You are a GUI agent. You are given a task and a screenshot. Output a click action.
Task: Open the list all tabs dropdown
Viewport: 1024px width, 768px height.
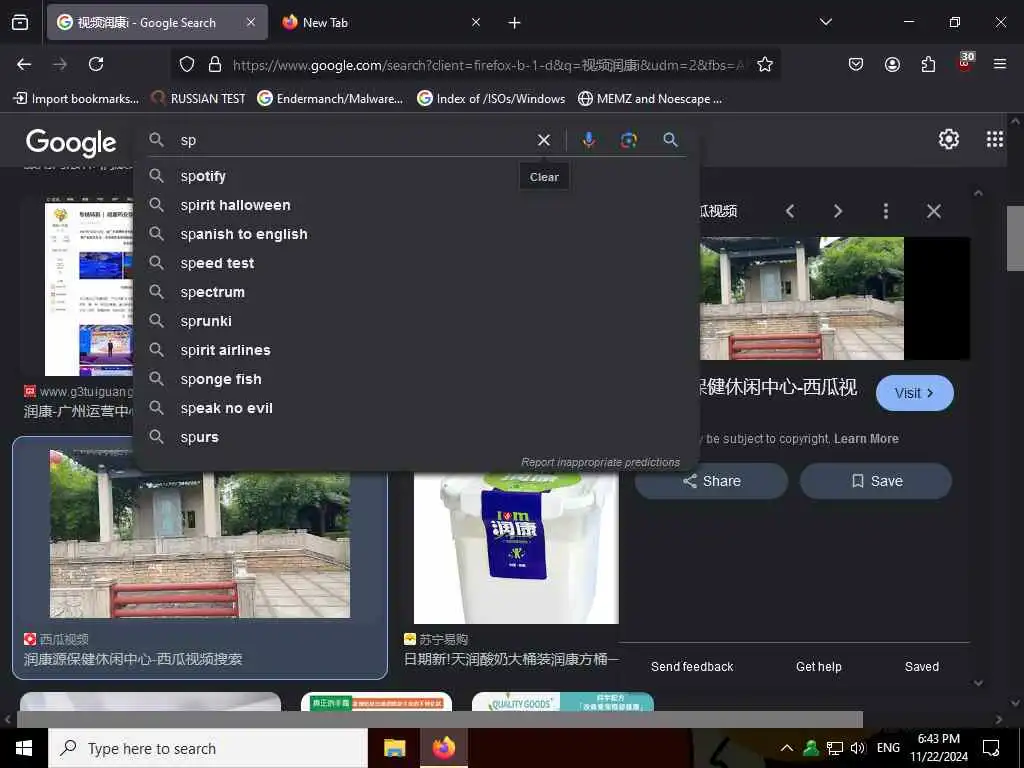(x=825, y=22)
